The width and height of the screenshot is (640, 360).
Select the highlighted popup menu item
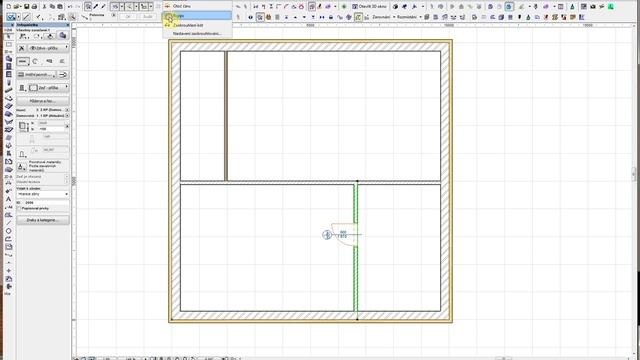tap(198, 16)
